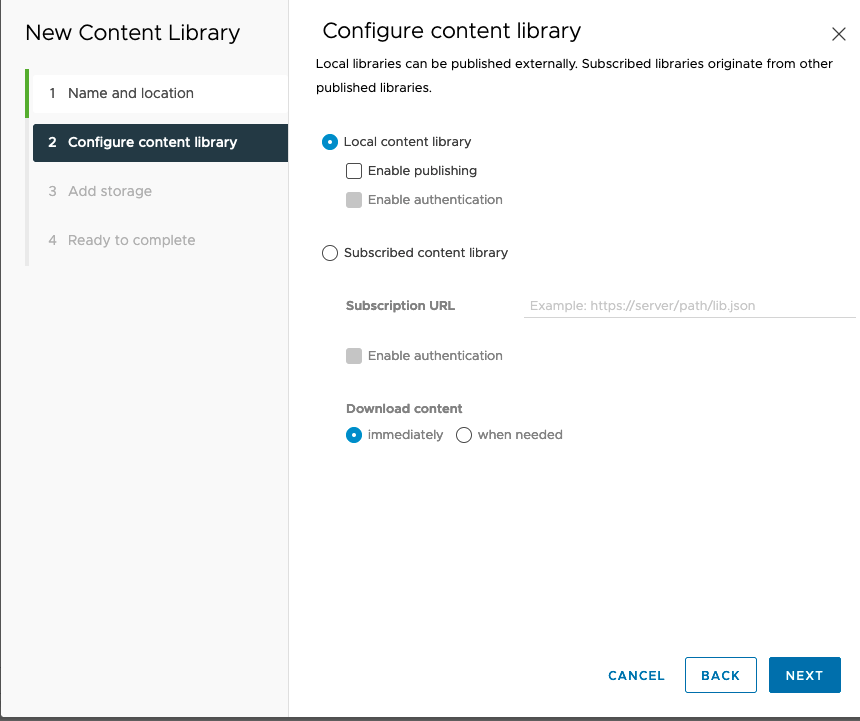Select the Local content library option
This screenshot has height=721, width=860.
click(x=330, y=142)
